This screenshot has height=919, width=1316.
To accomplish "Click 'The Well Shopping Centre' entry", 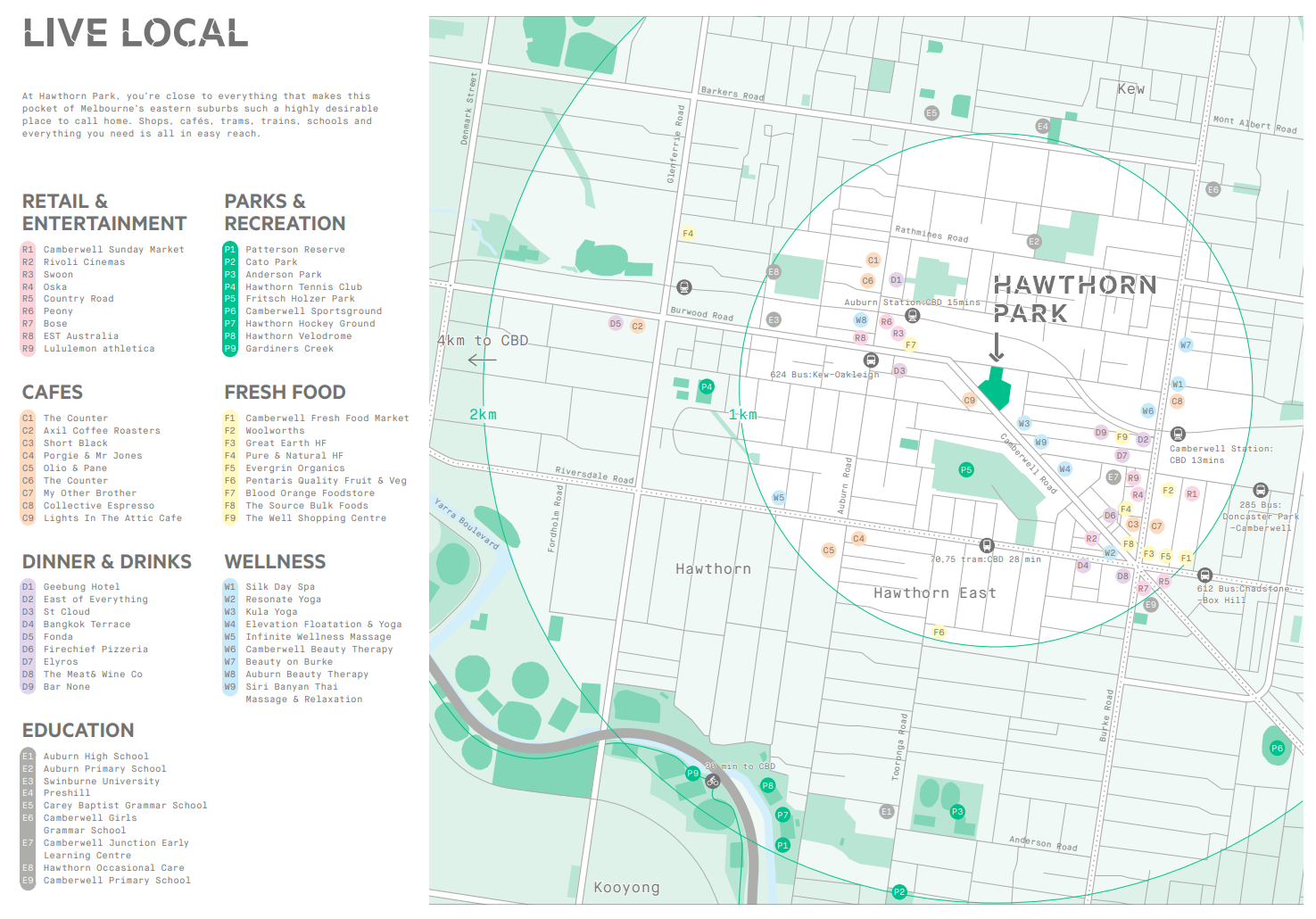I will (316, 518).
